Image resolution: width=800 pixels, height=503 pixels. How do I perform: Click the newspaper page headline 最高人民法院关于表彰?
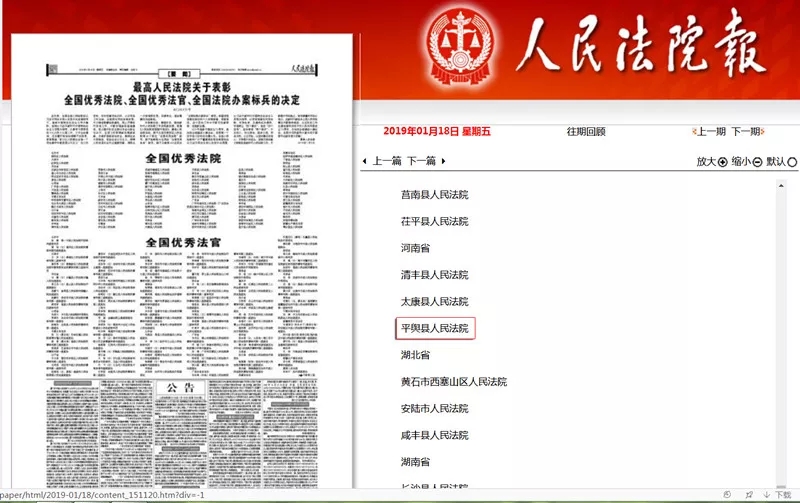[182, 87]
